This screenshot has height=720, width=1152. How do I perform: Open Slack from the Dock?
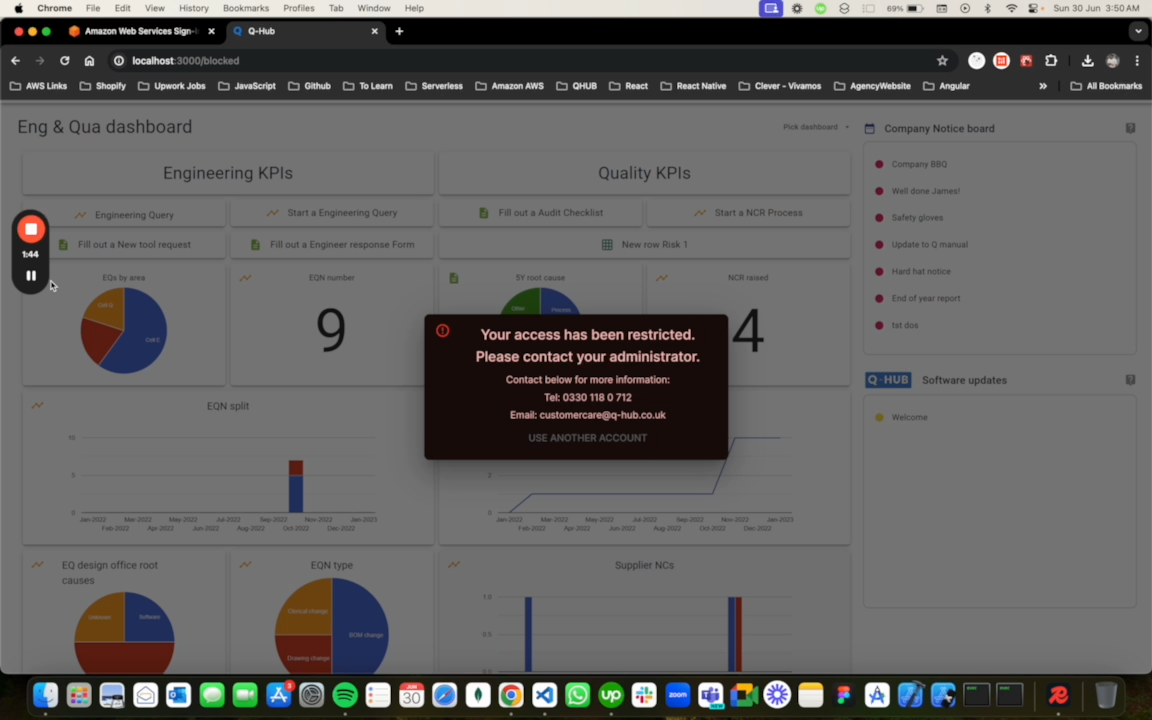coord(644,695)
